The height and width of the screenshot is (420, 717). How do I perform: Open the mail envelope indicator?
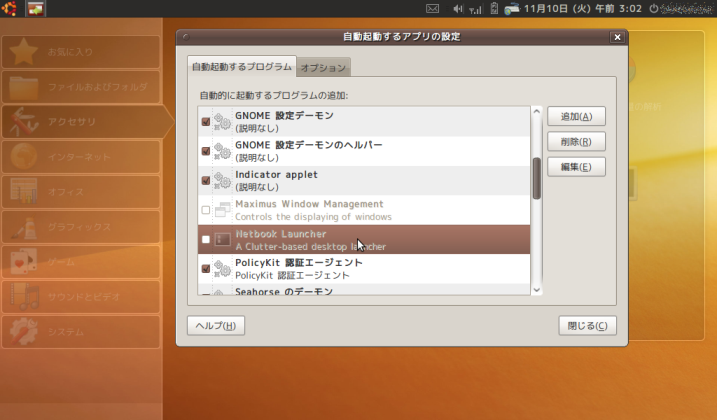click(x=432, y=9)
